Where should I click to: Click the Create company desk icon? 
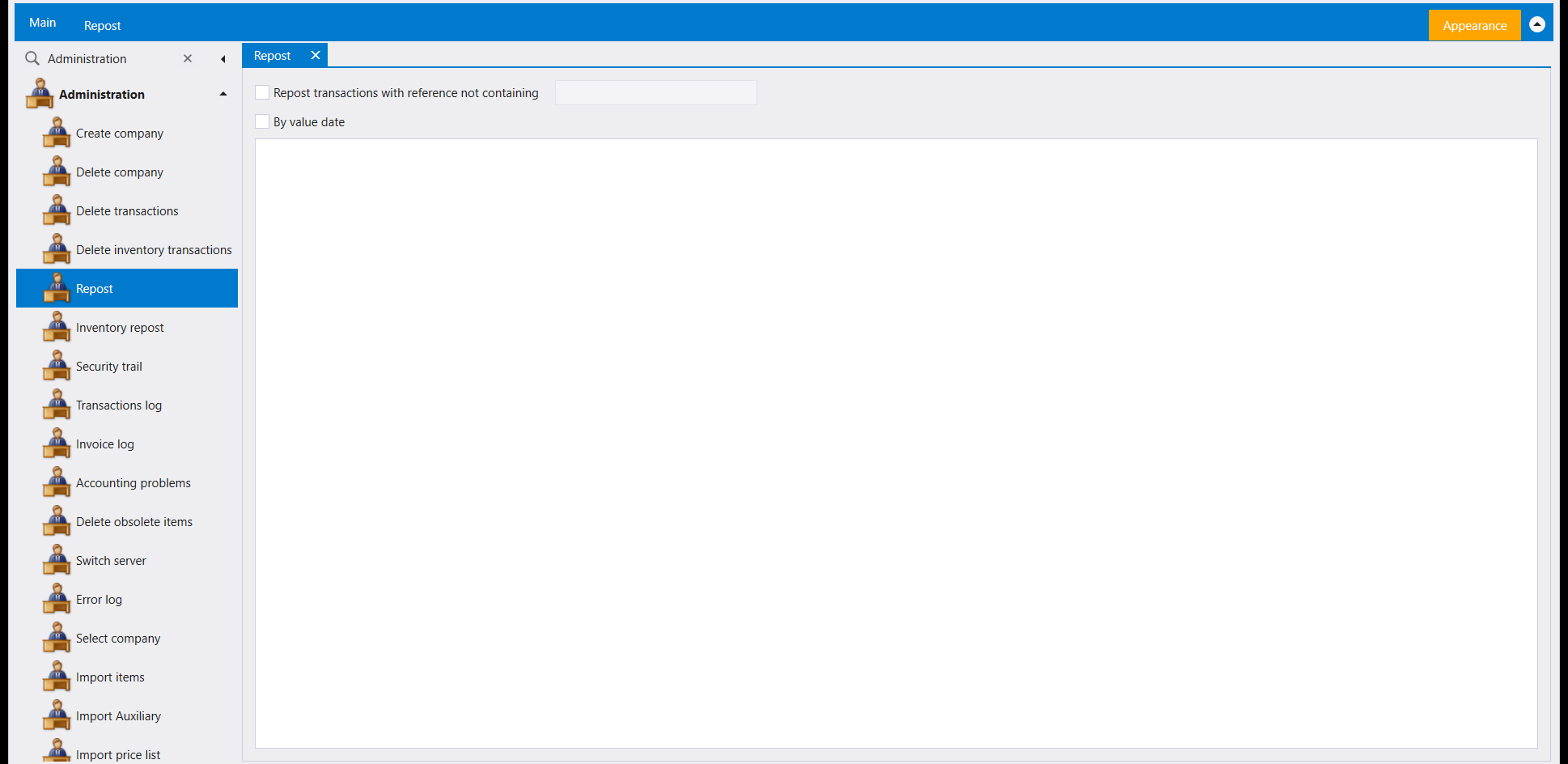point(57,133)
